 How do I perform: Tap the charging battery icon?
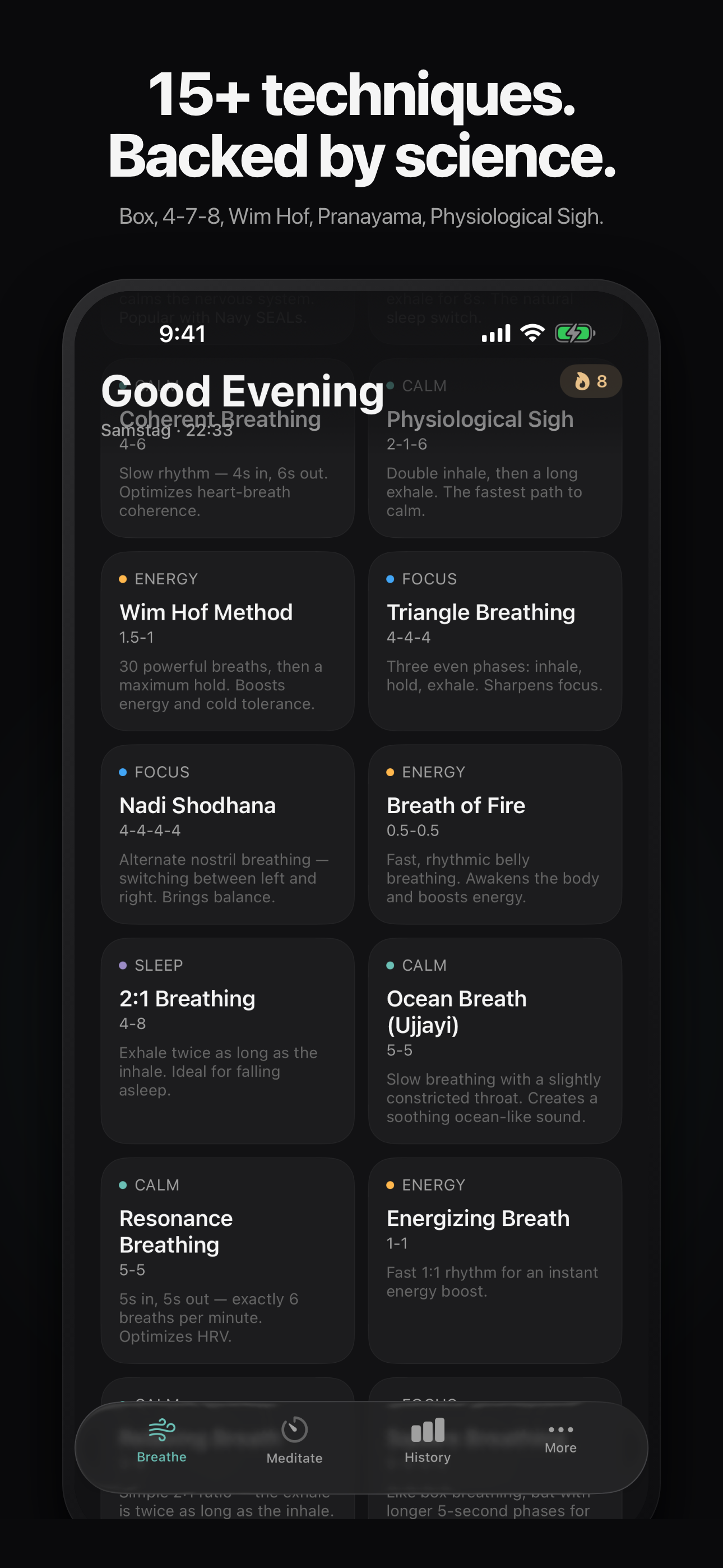point(574,333)
